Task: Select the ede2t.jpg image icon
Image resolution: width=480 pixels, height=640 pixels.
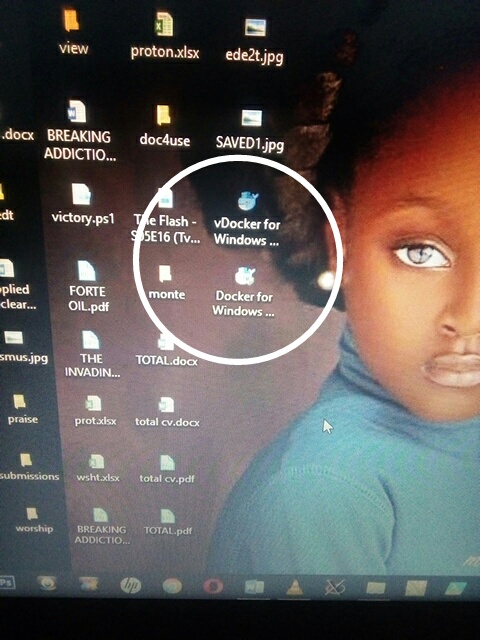Action: pos(255,41)
